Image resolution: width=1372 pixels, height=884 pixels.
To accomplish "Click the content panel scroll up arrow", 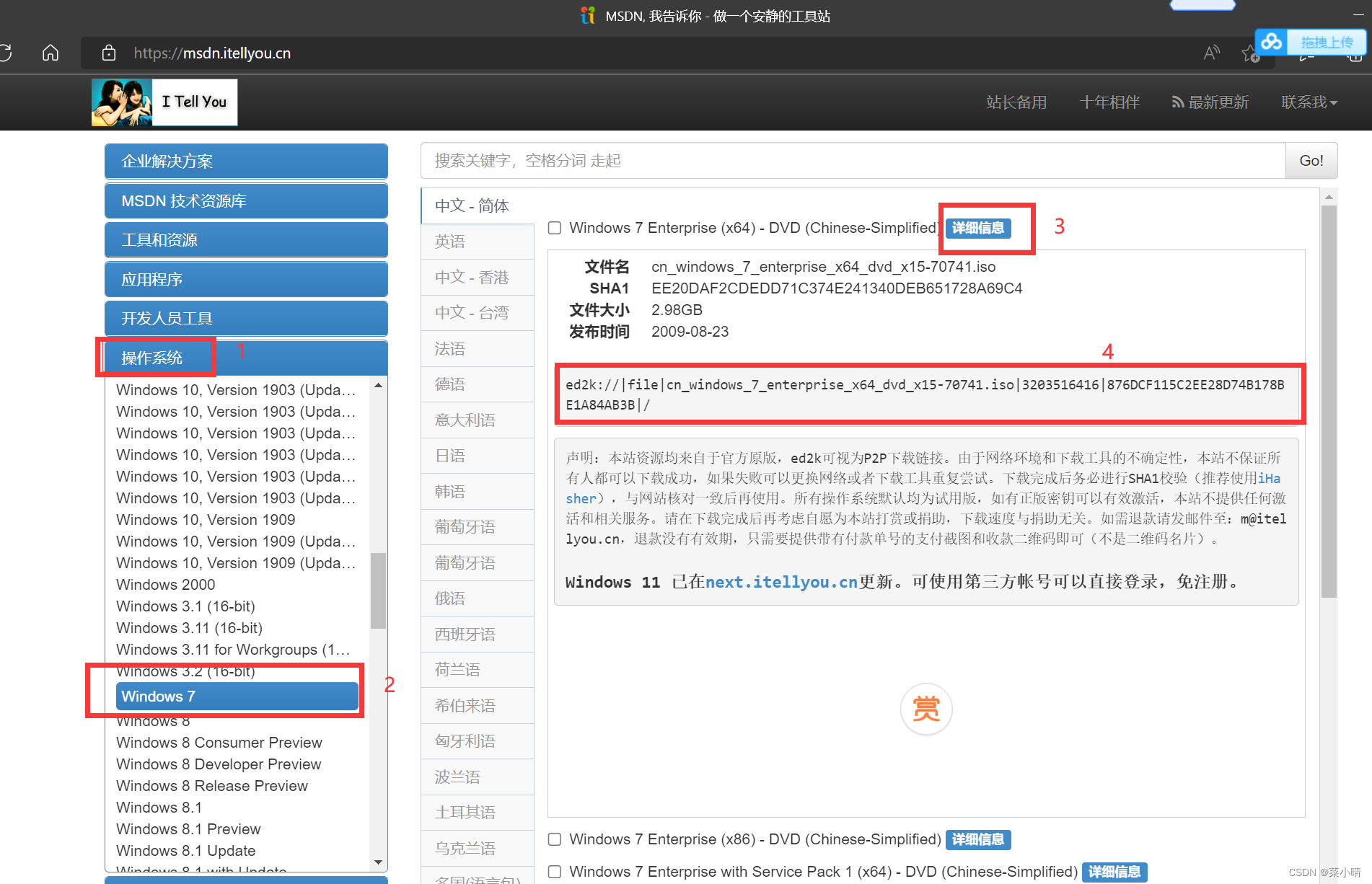I will coord(1329,197).
